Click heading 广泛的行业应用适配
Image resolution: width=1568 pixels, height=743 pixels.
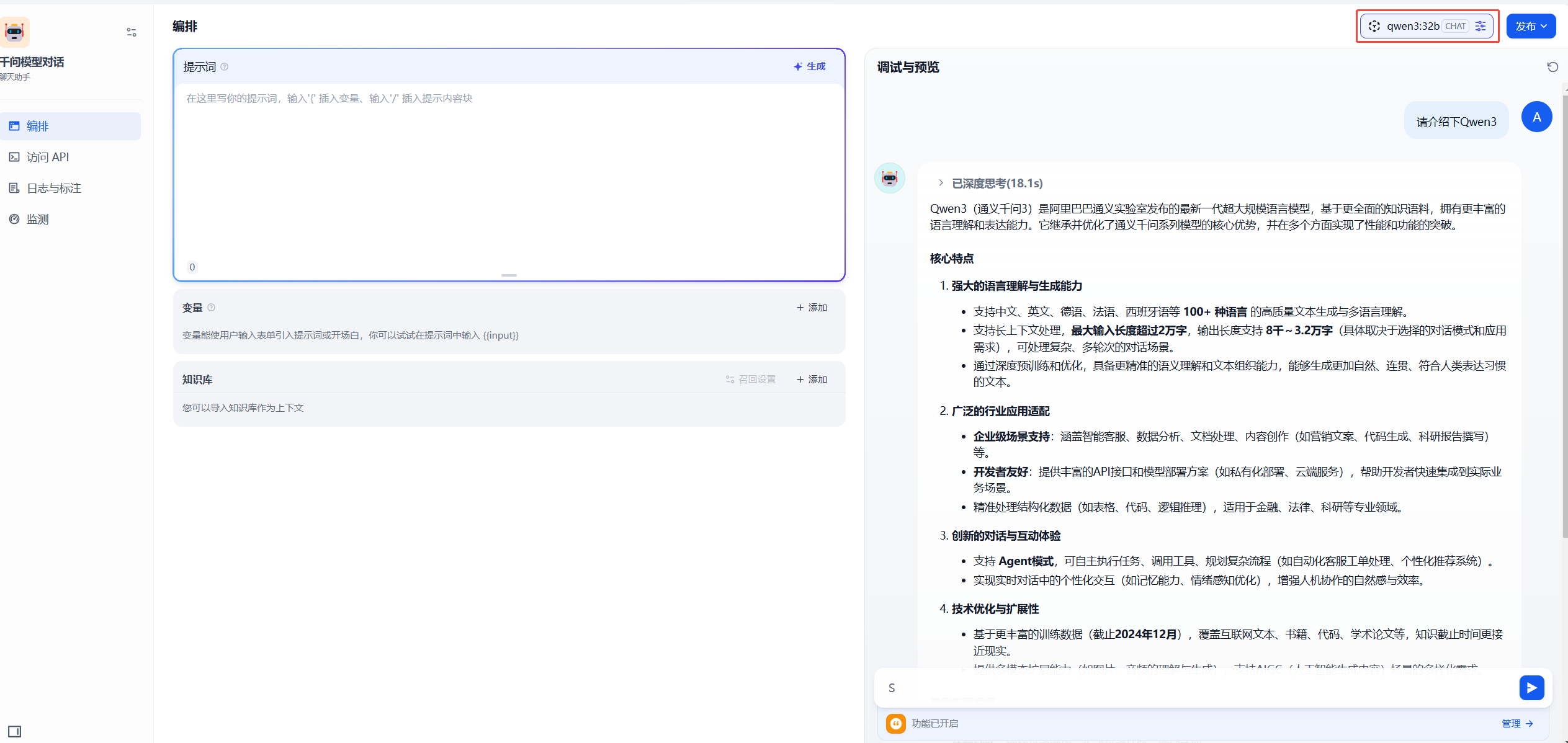(x=1000, y=411)
